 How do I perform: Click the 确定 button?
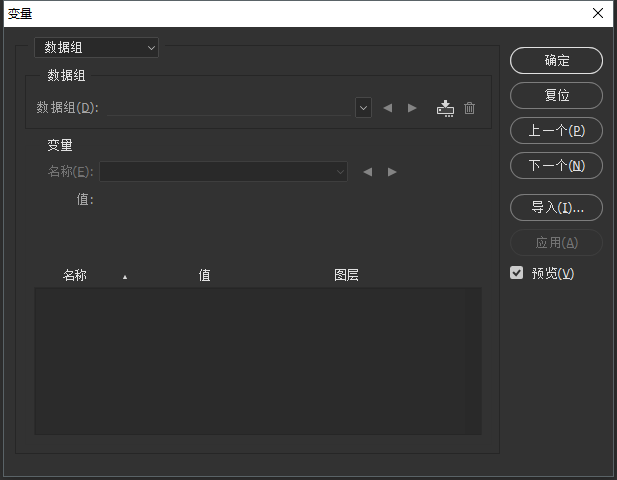point(556,61)
